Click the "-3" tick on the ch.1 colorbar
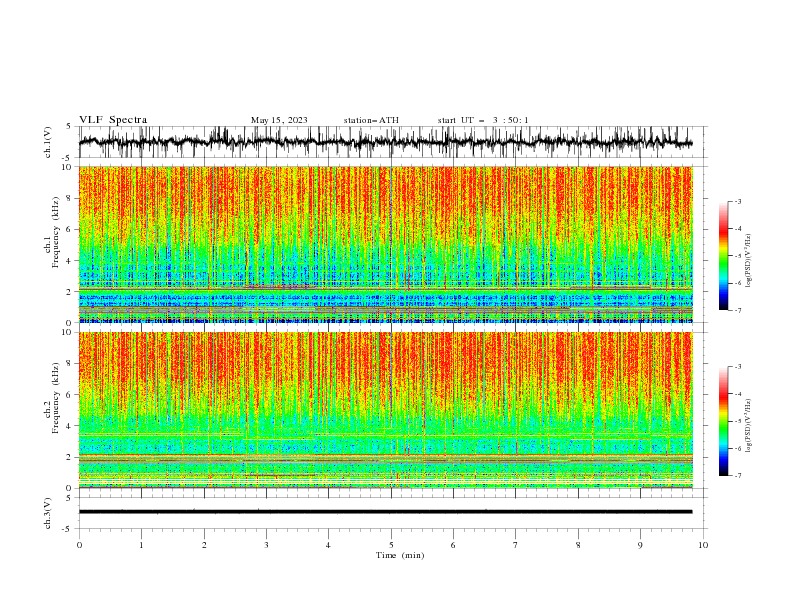The image size is (792, 612). 738,201
